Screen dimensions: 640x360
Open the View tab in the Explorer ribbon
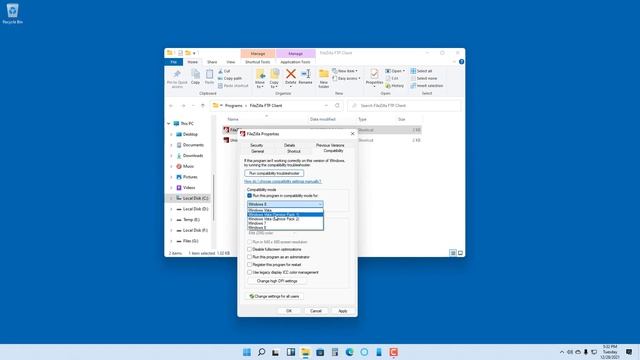pos(231,62)
